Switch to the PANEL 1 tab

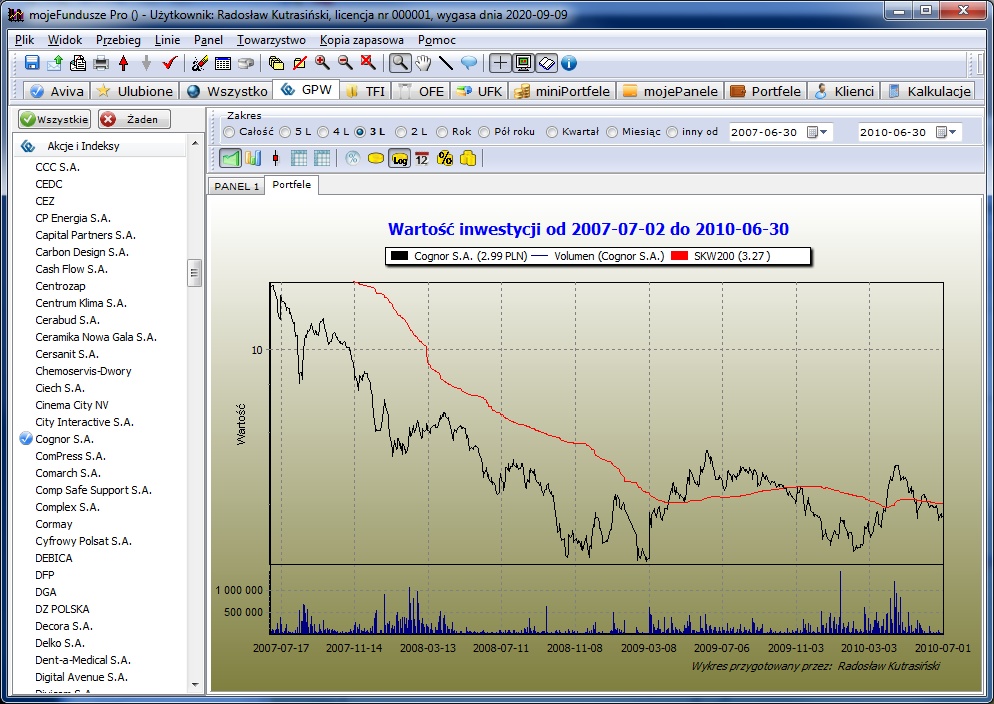coord(236,186)
